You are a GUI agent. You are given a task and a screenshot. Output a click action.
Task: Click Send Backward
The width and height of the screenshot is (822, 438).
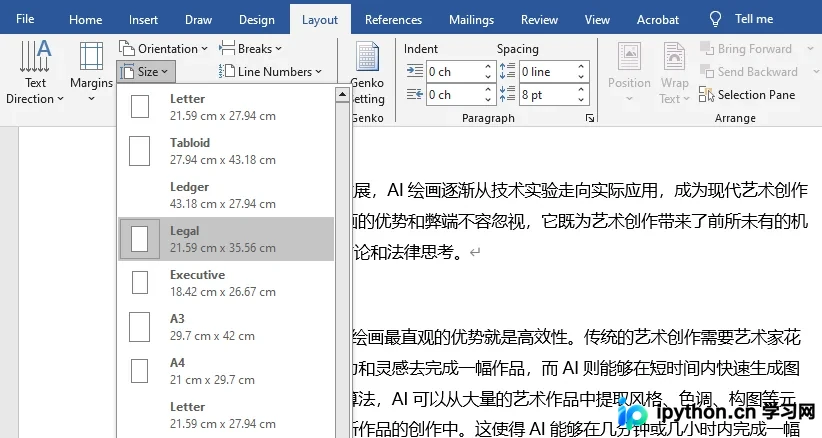pyautogui.click(x=749, y=72)
